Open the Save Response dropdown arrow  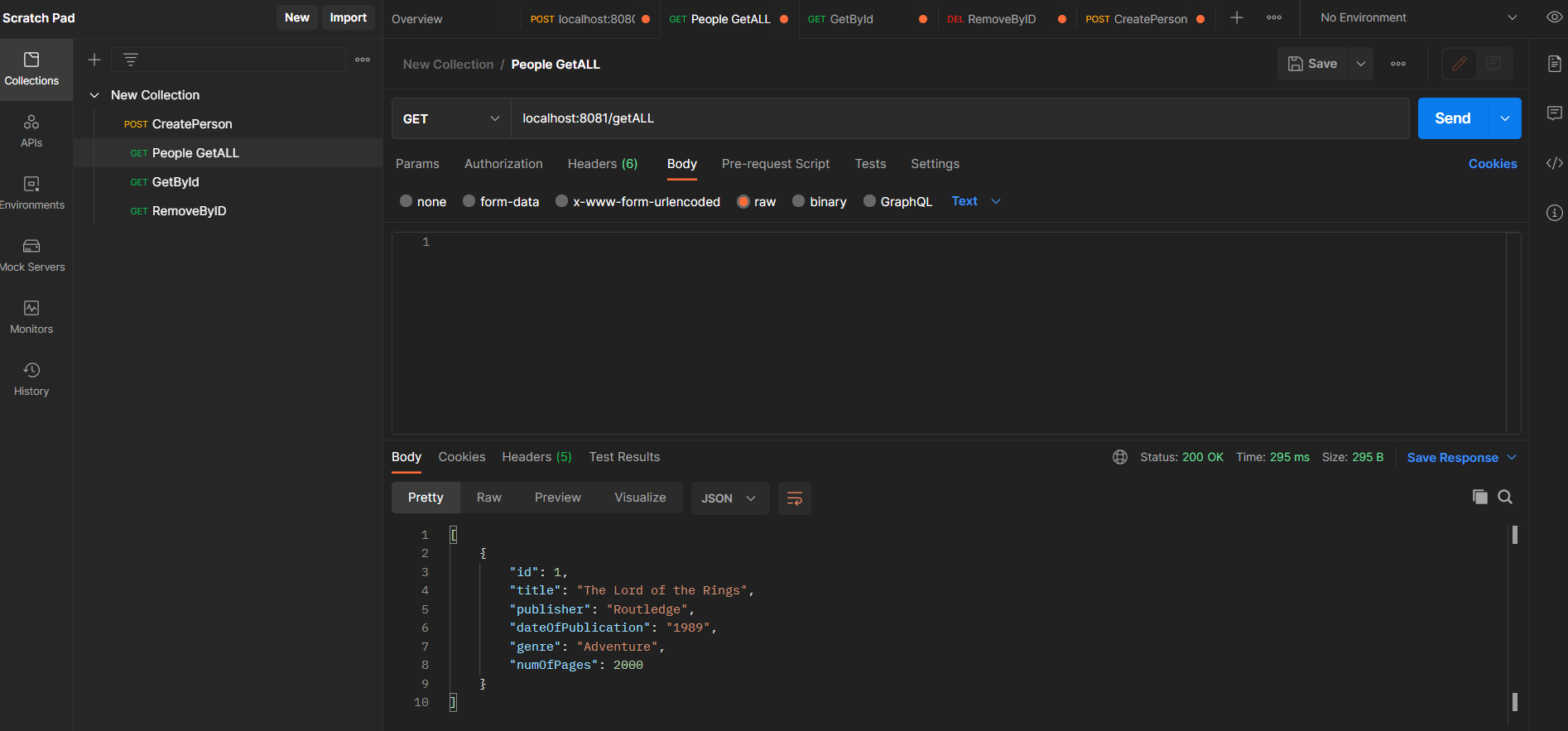(1512, 457)
